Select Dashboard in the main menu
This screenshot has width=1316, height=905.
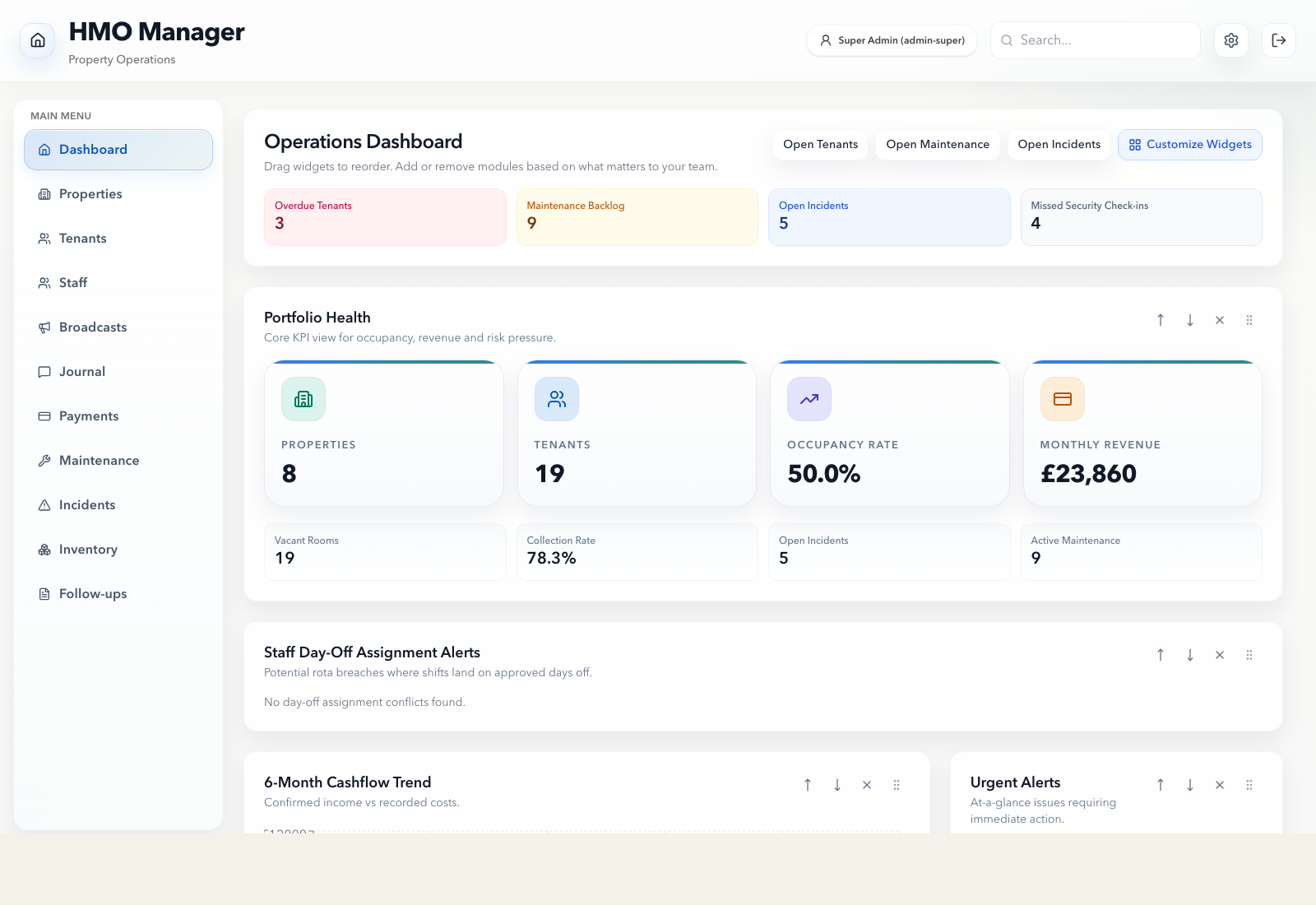click(x=93, y=149)
